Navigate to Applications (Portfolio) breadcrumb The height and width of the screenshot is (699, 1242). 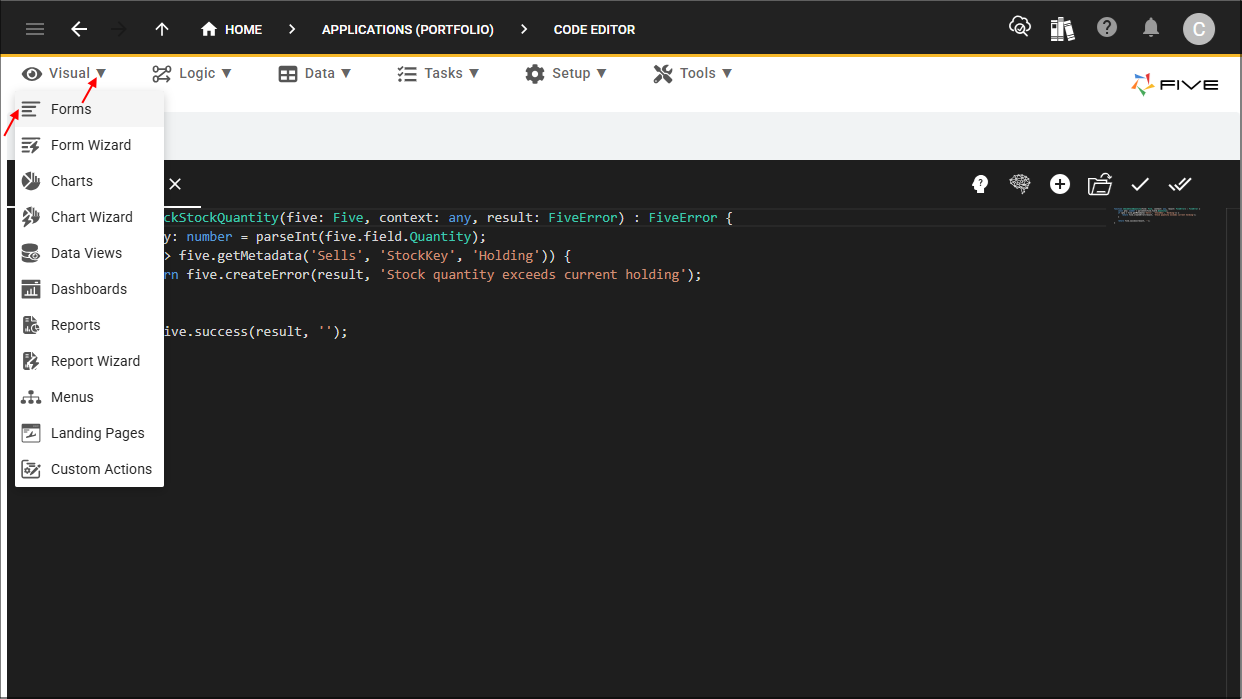point(408,29)
